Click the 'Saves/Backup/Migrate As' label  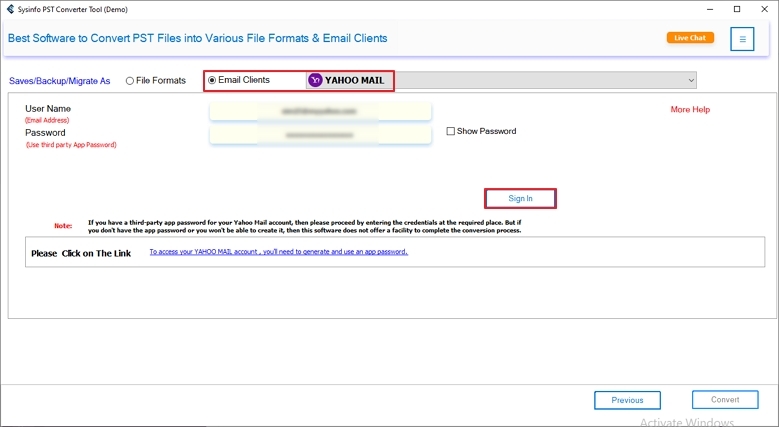pyautogui.click(x=60, y=81)
